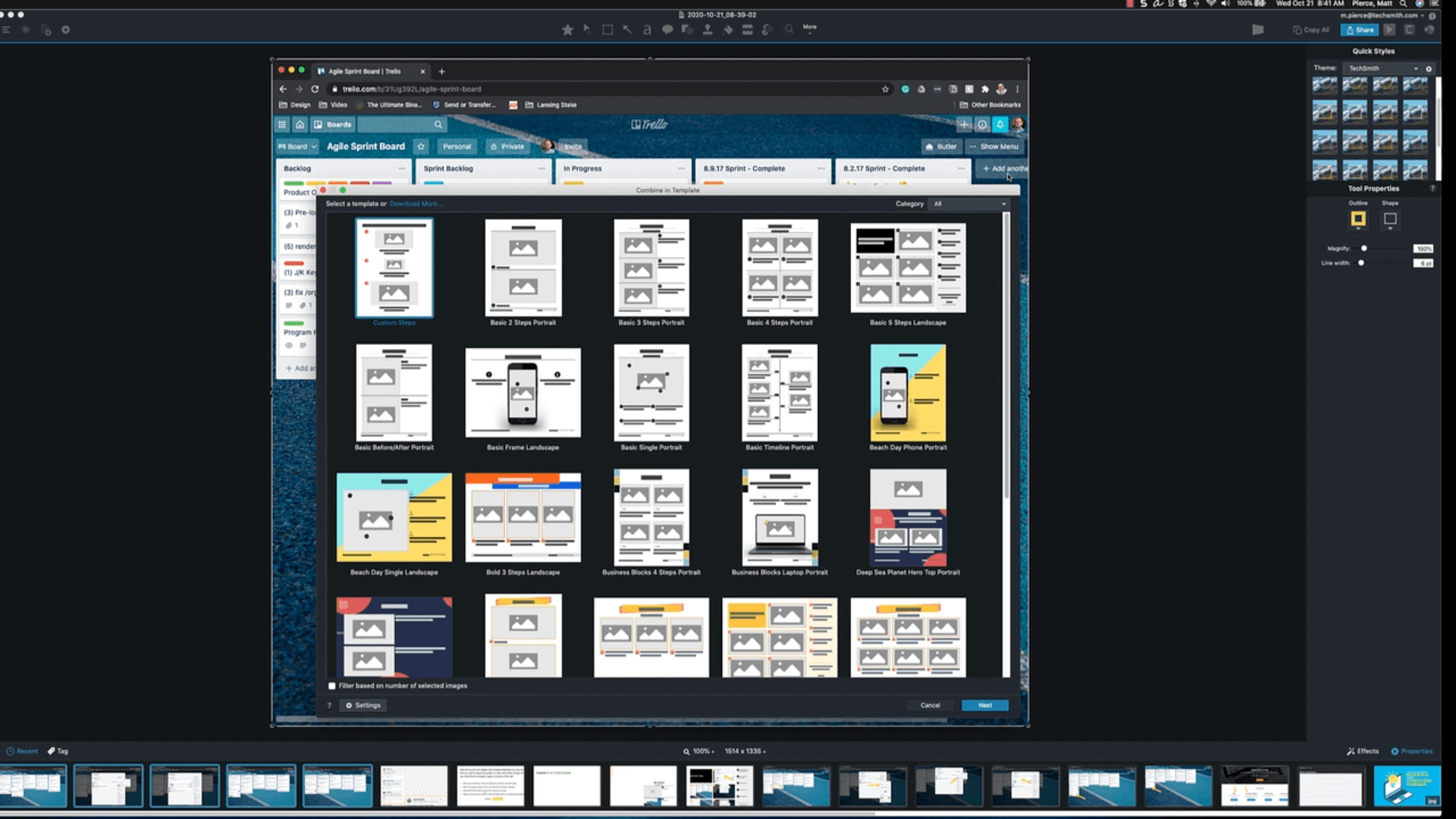Select the Callout speech bubble tool
This screenshot has width=1456, height=819.
point(667,30)
